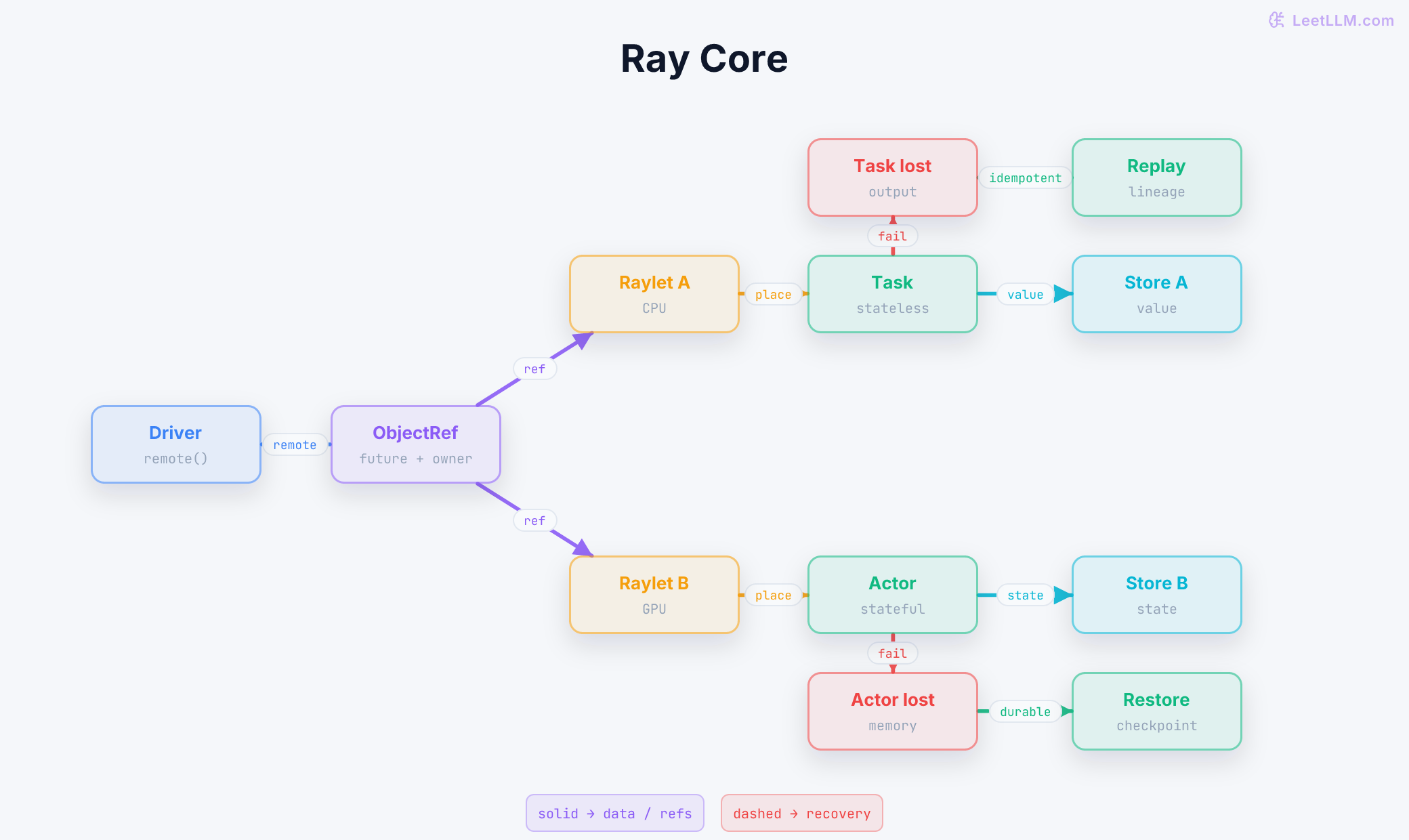Click the Actor lost memory node

893,711
